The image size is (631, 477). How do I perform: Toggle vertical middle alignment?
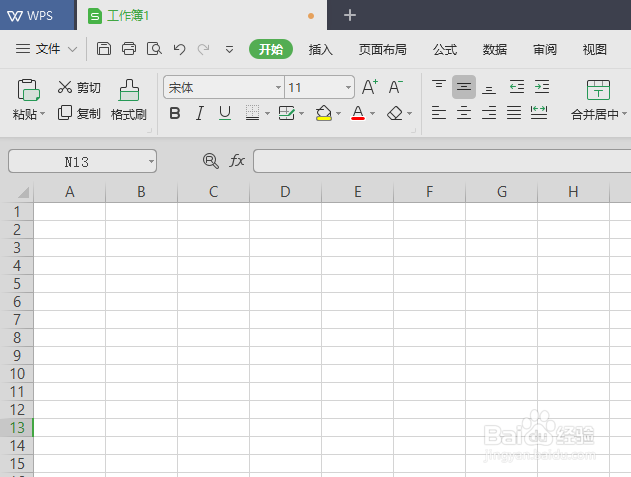(x=464, y=87)
